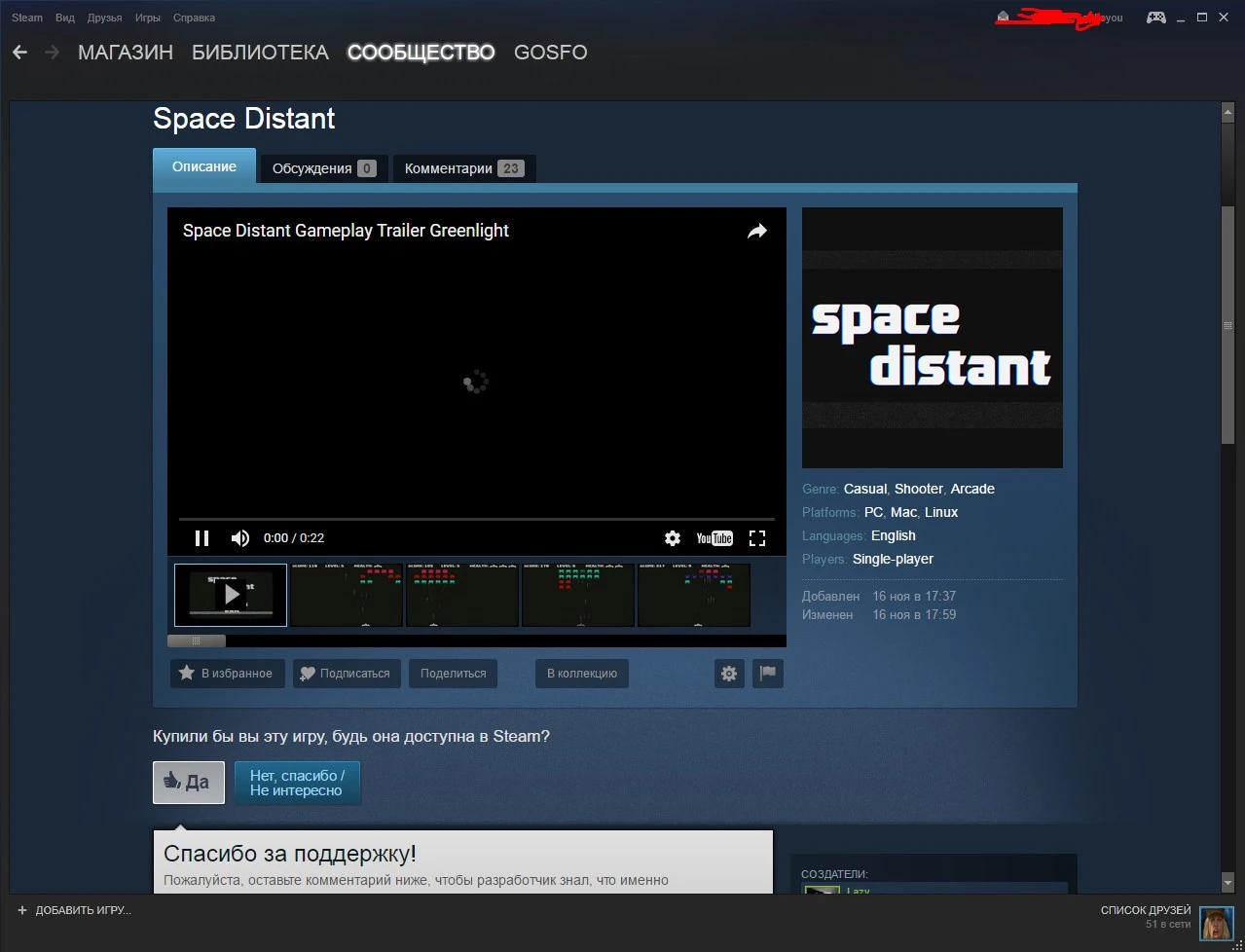Viewport: 1245px width, 952px height.
Task: Report item with the flag icon
Action: pyautogui.click(x=768, y=673)
